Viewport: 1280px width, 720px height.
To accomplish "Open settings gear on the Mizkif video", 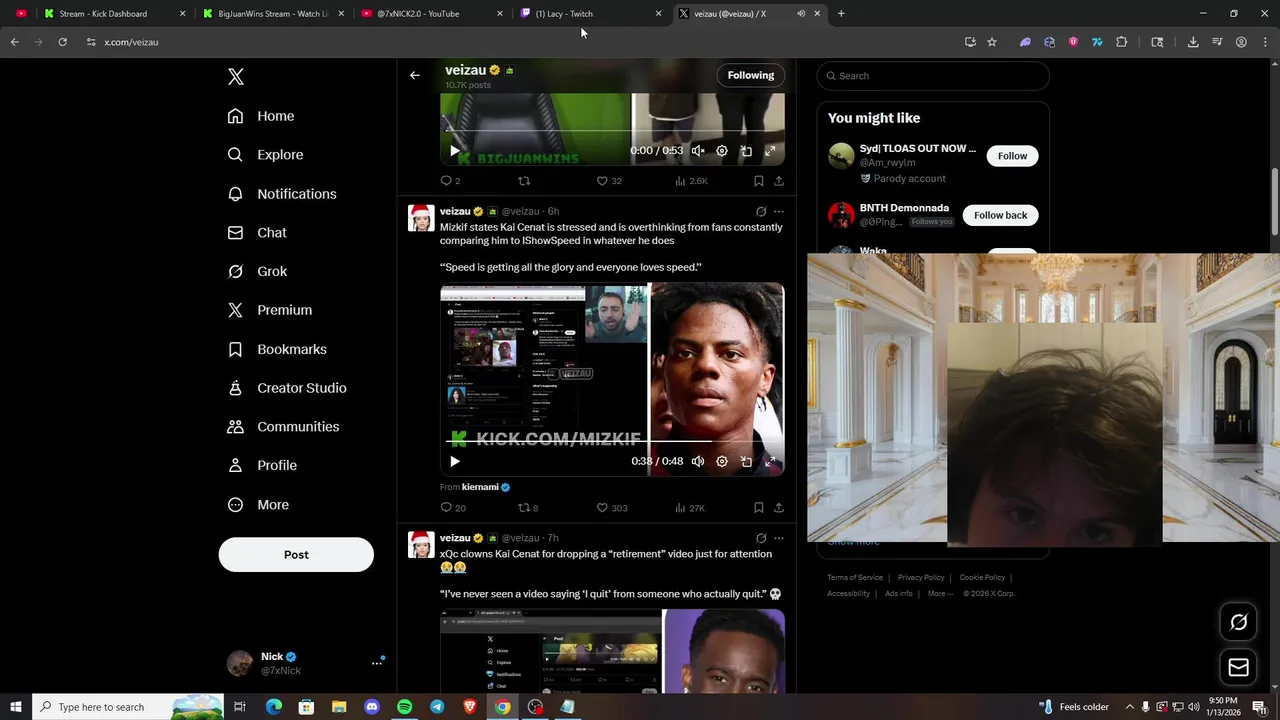I will point(722,461).
